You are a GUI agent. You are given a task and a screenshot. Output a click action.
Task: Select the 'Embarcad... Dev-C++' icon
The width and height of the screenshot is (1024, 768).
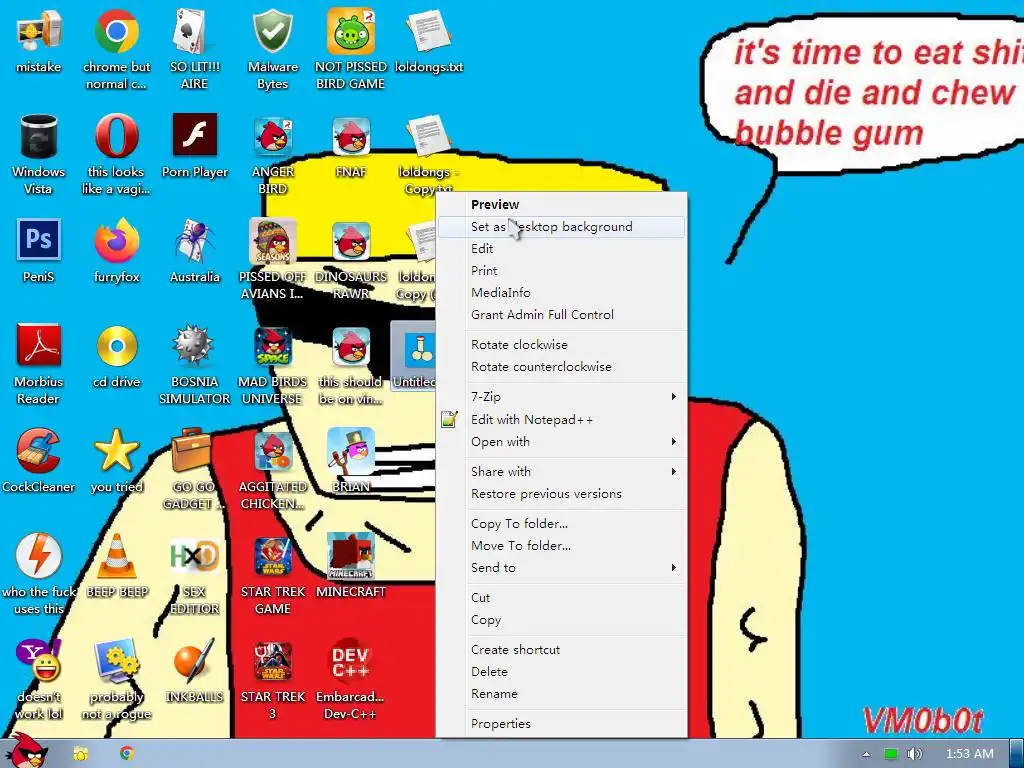351,679
